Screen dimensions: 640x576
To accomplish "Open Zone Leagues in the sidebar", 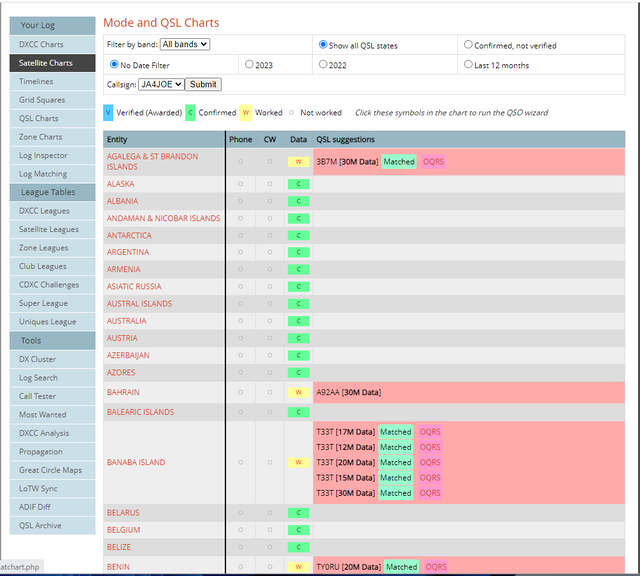I will [x=52, y=248].
